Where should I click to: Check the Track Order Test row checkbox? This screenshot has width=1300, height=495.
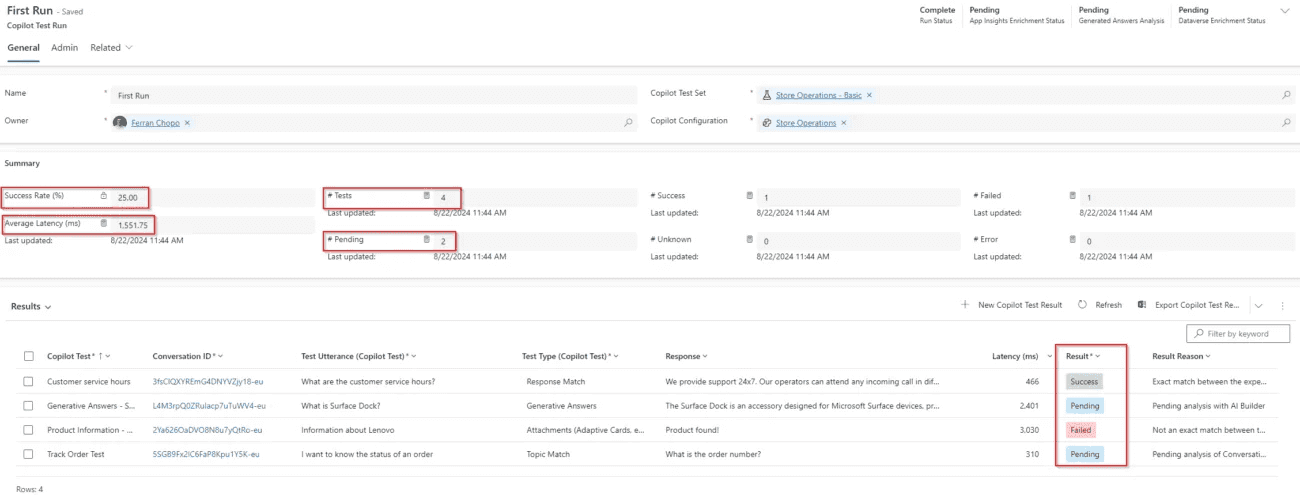point(28,454)
